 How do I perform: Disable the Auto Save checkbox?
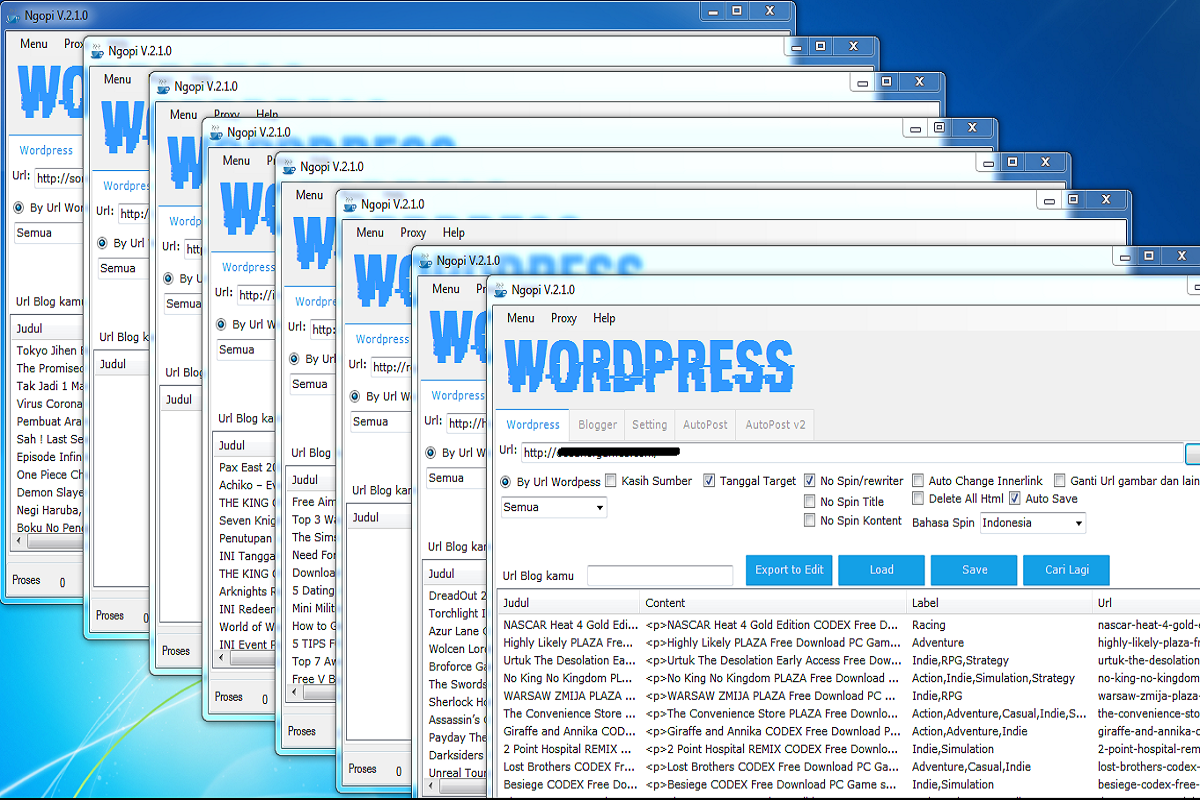click(1015, 498)
